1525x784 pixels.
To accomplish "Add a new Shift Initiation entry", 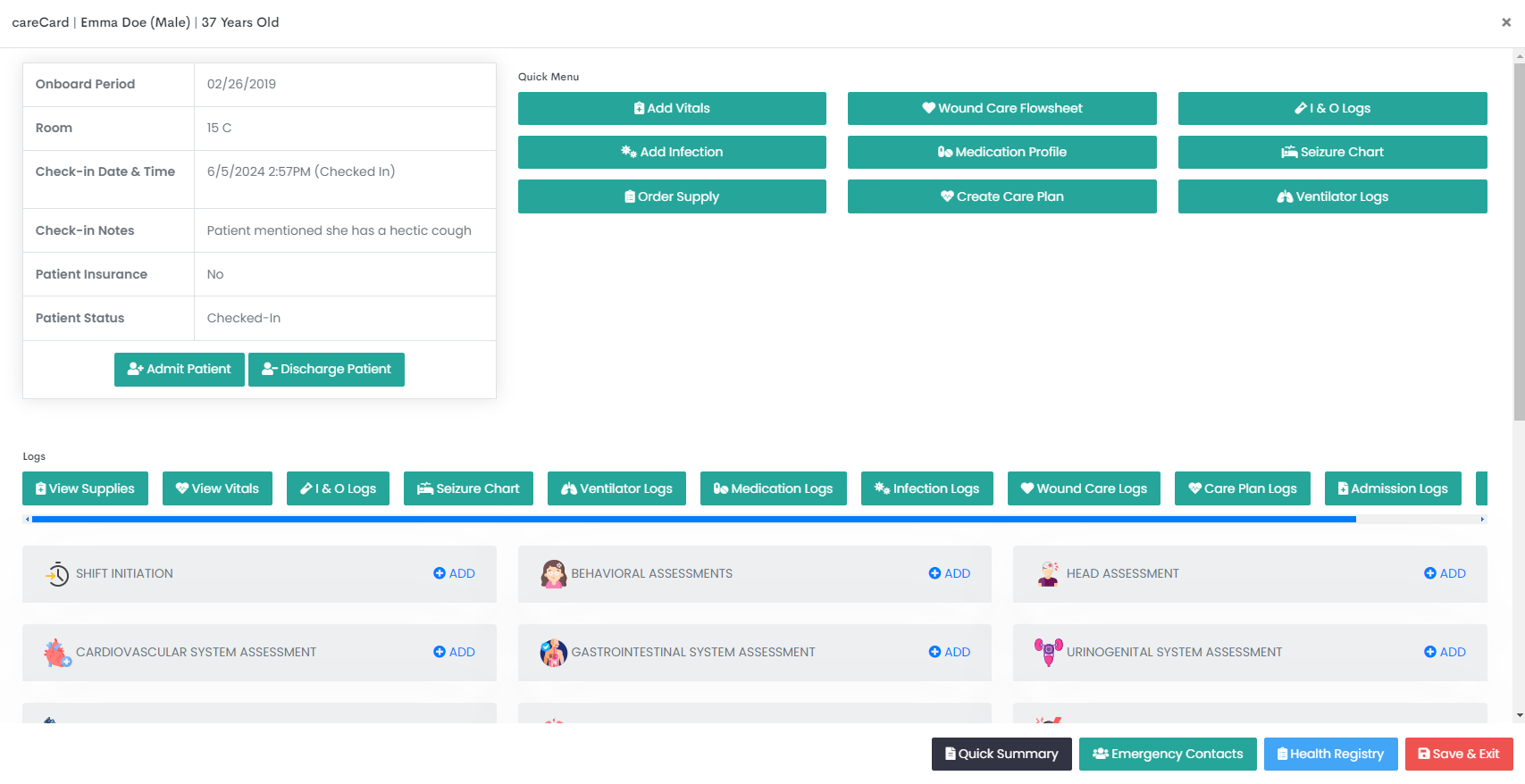I will pos(454,574).
